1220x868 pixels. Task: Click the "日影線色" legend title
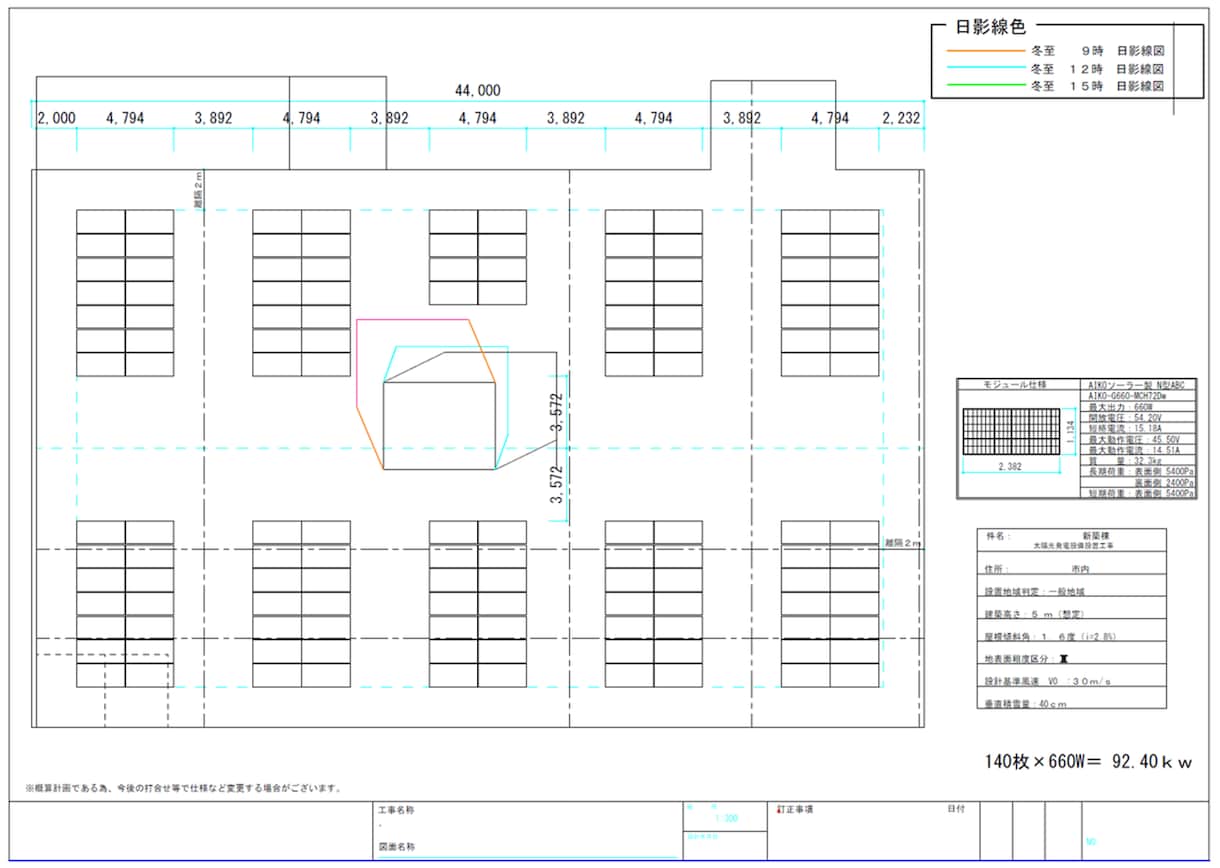click(990, 28)
